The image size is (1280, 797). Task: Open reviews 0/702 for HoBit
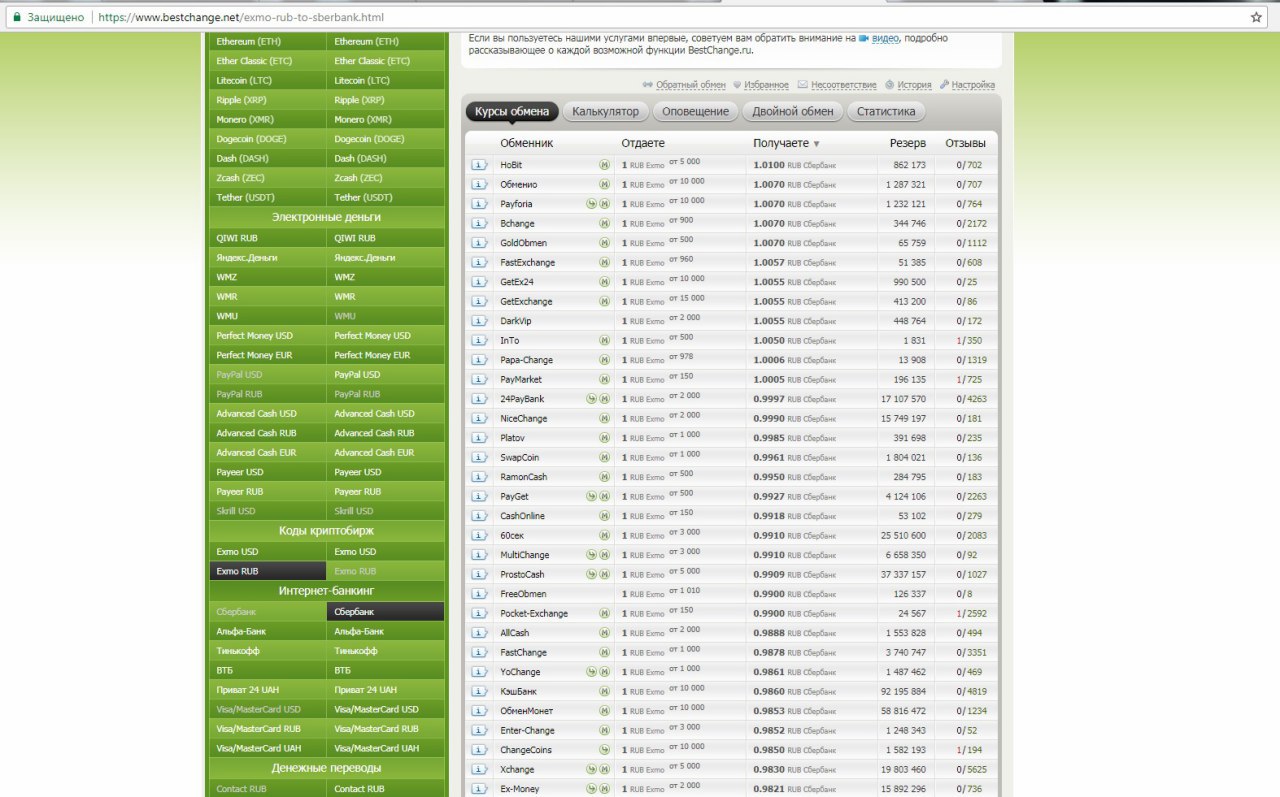(x=969, y=165)
